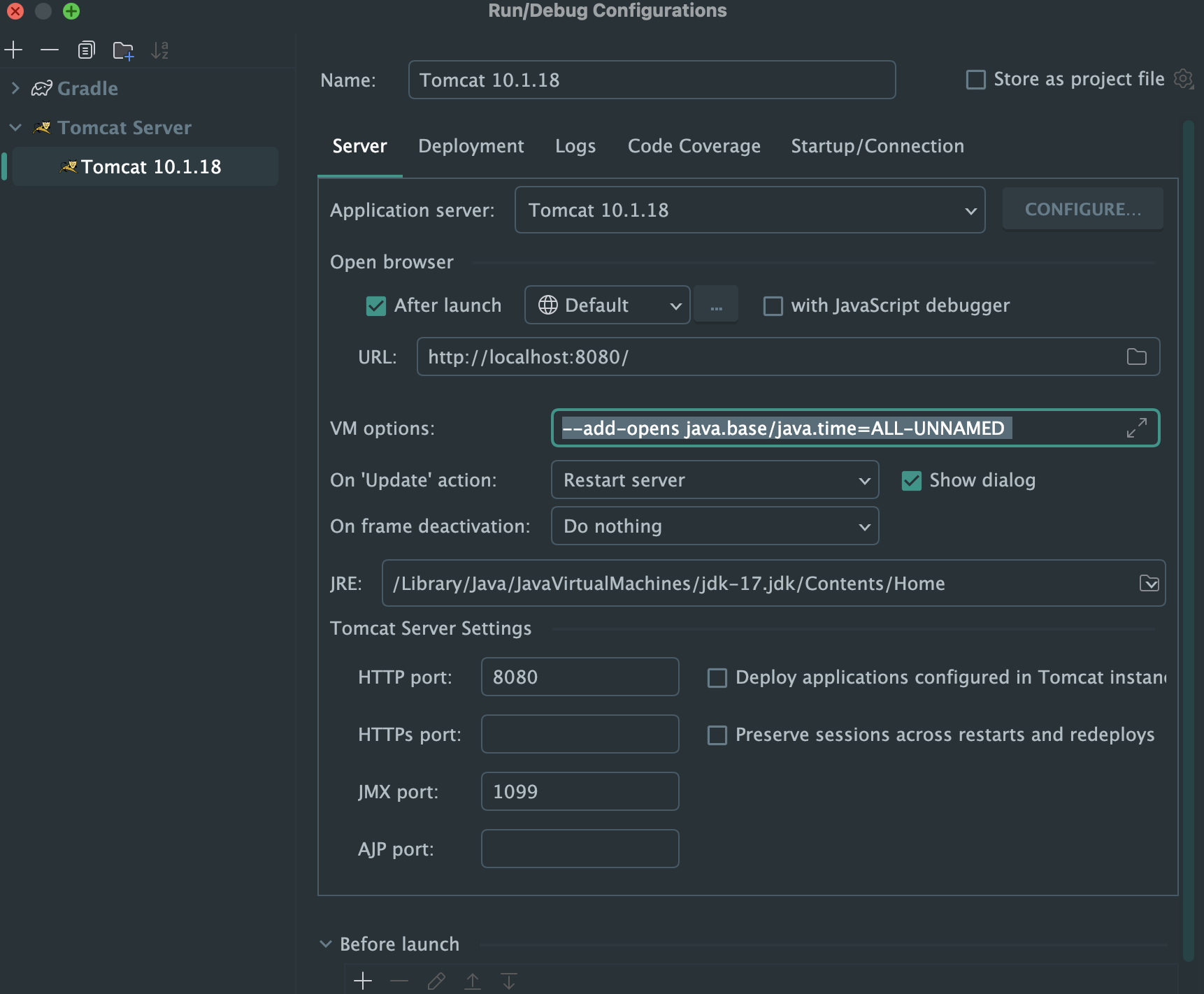Add a new run configuration
The height and width of the screenshot is (994, 1204).
tap(13, 50)
